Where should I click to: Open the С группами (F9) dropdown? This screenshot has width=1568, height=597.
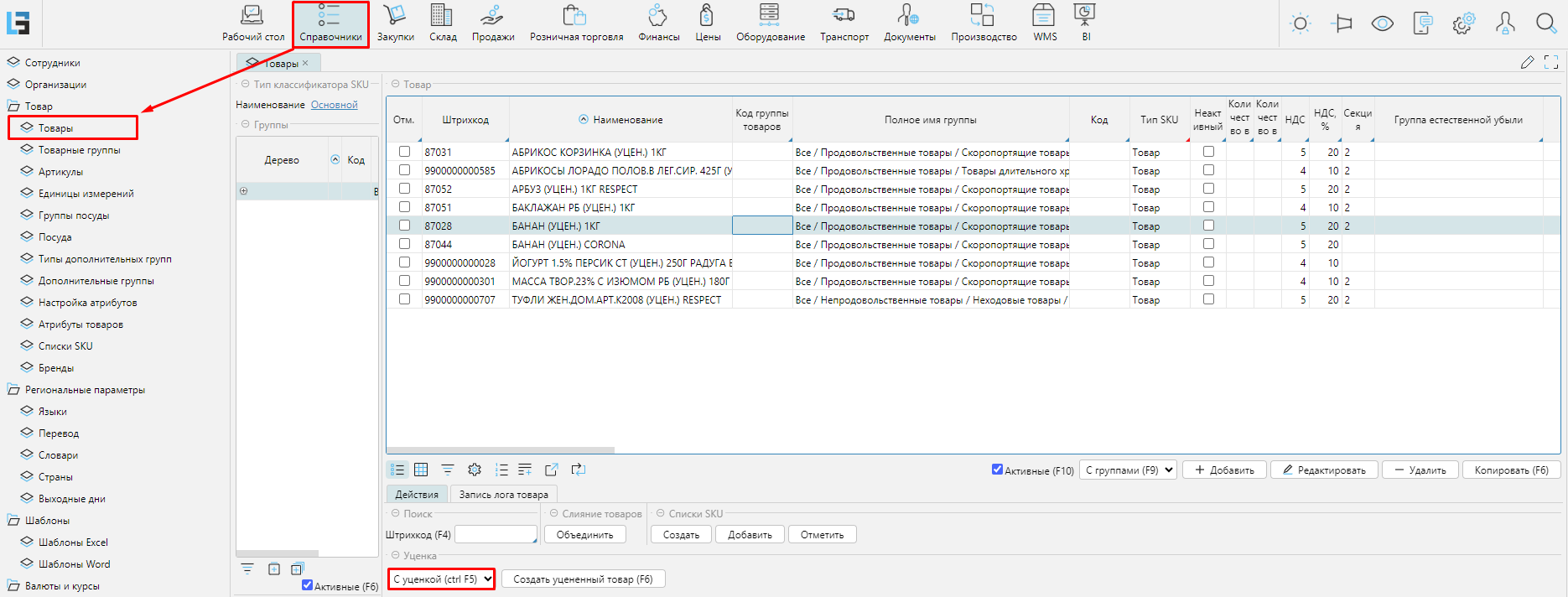click(1129, 470)
